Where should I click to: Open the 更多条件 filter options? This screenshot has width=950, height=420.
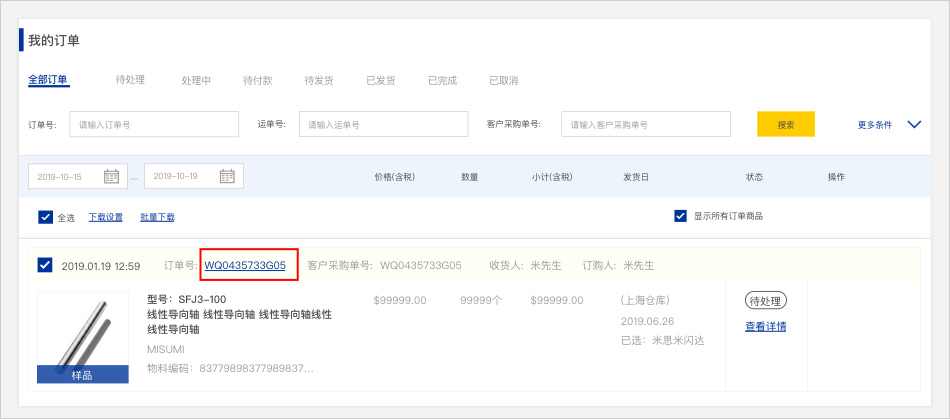pos(874,125)
